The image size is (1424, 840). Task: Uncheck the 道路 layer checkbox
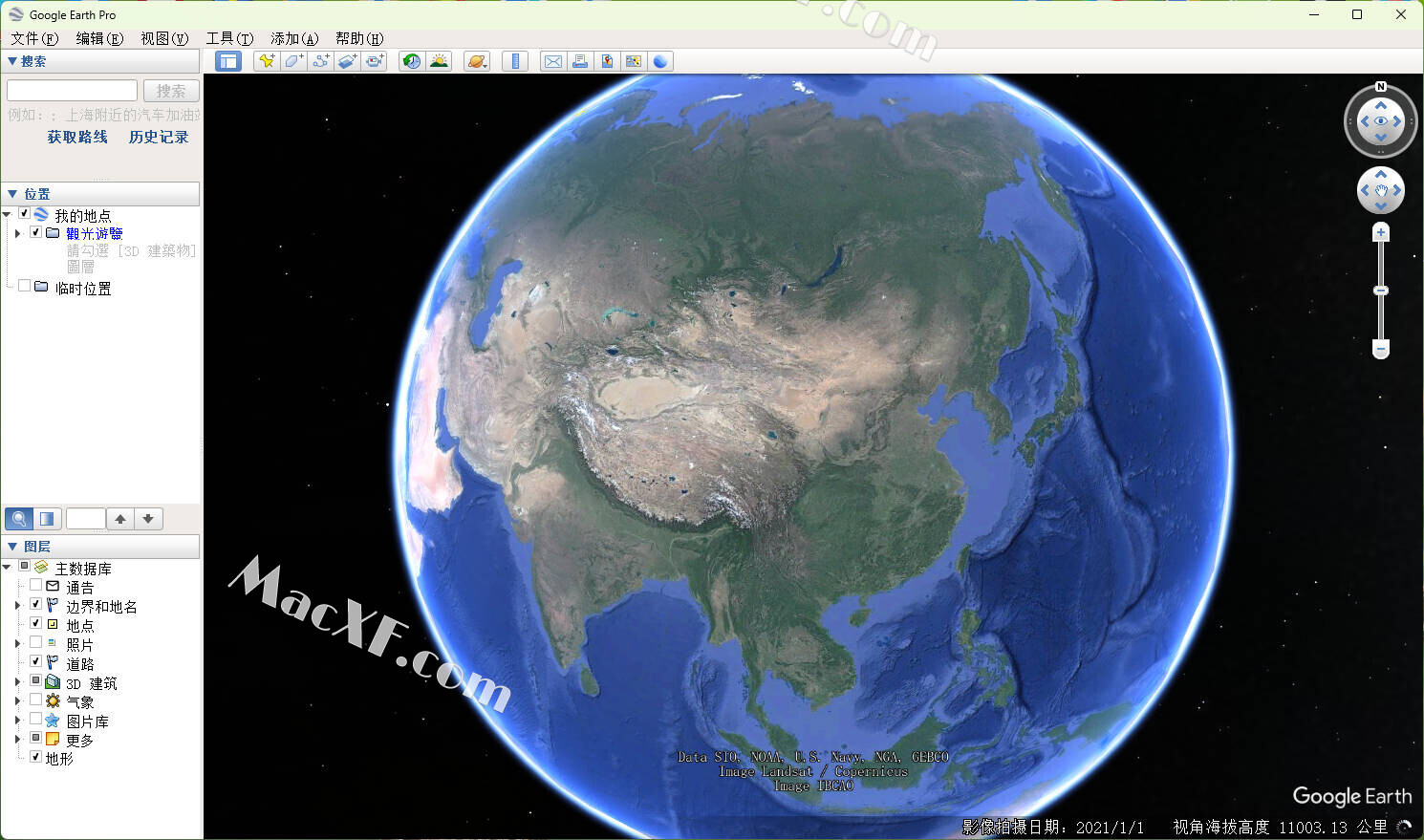[x=36, y=661]
